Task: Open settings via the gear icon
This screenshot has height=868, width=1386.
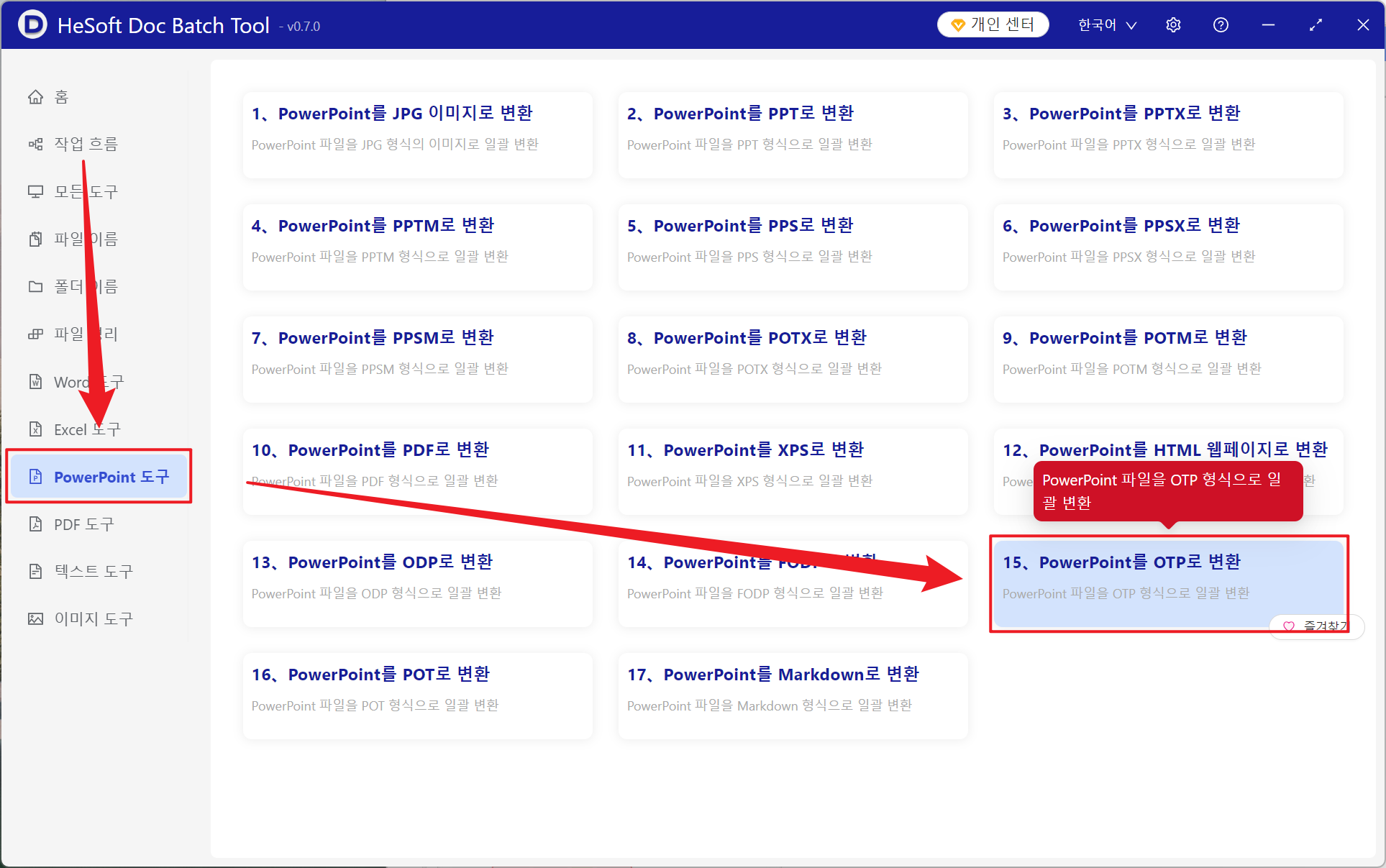Action: pyautogui.click(x=1173, y=25)
